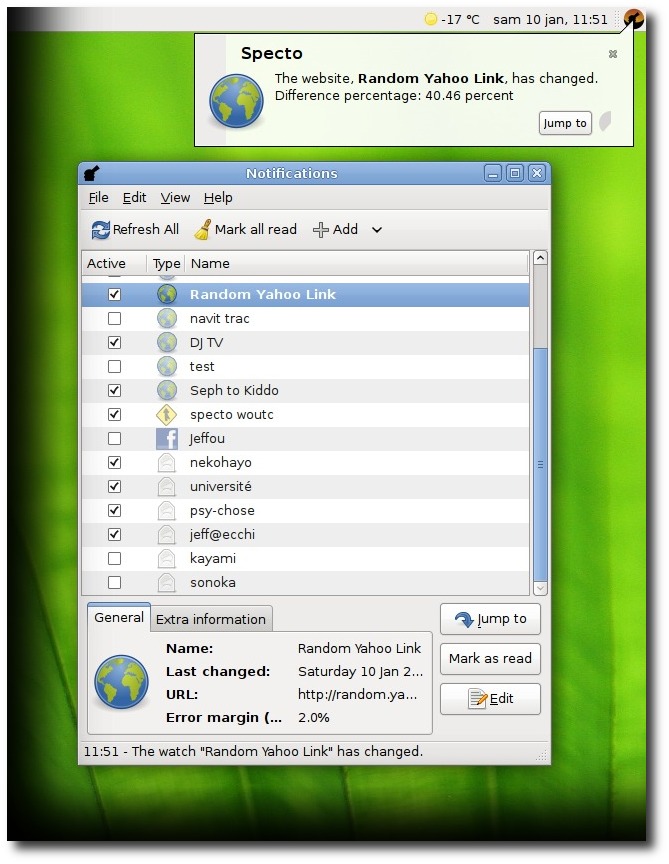669x864 pixels.
Task: Select the Seph to Kiddo row name
Action: [234, 391]
